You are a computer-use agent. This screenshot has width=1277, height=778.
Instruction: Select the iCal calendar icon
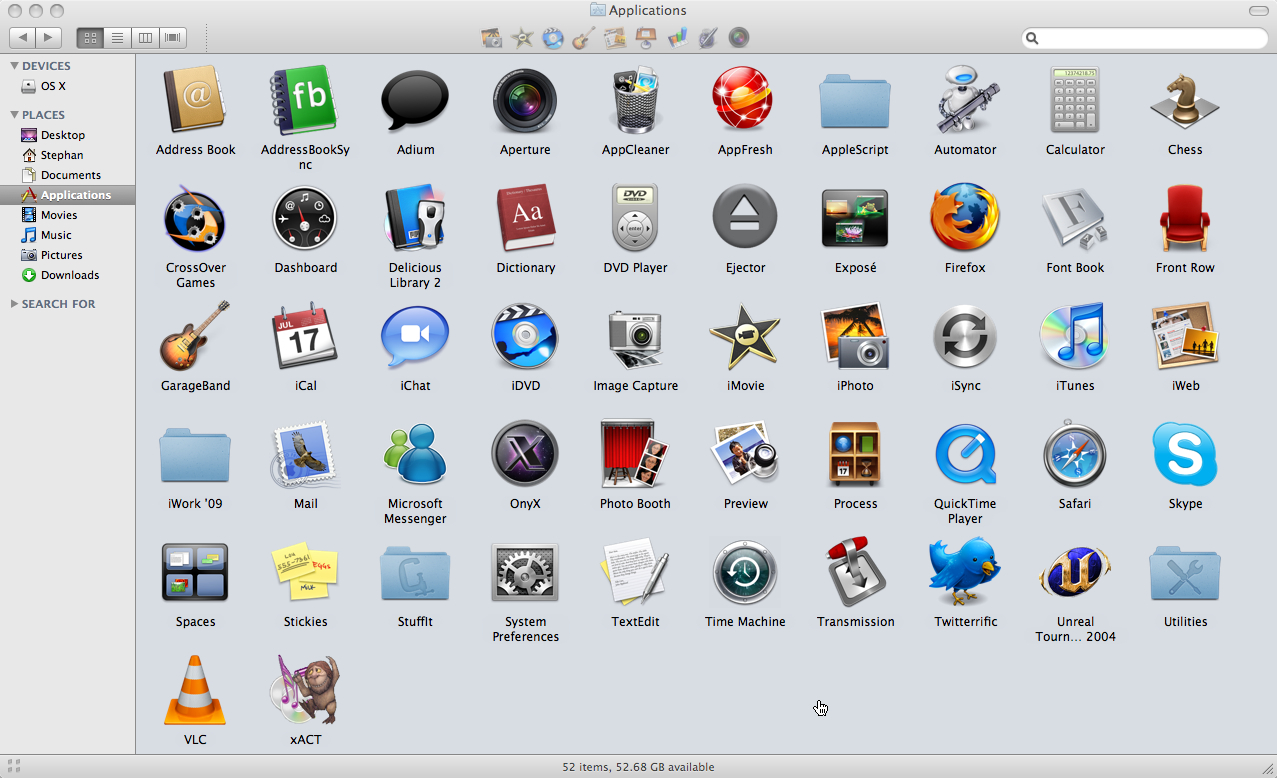[305, 336]
